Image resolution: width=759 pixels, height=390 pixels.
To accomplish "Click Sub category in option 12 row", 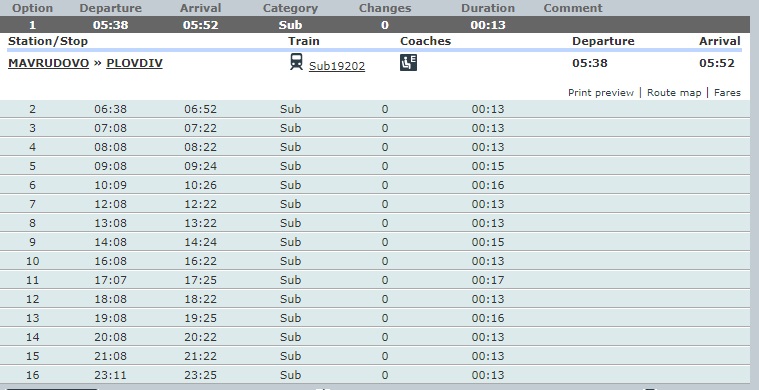I will click(x=290, y=299).
